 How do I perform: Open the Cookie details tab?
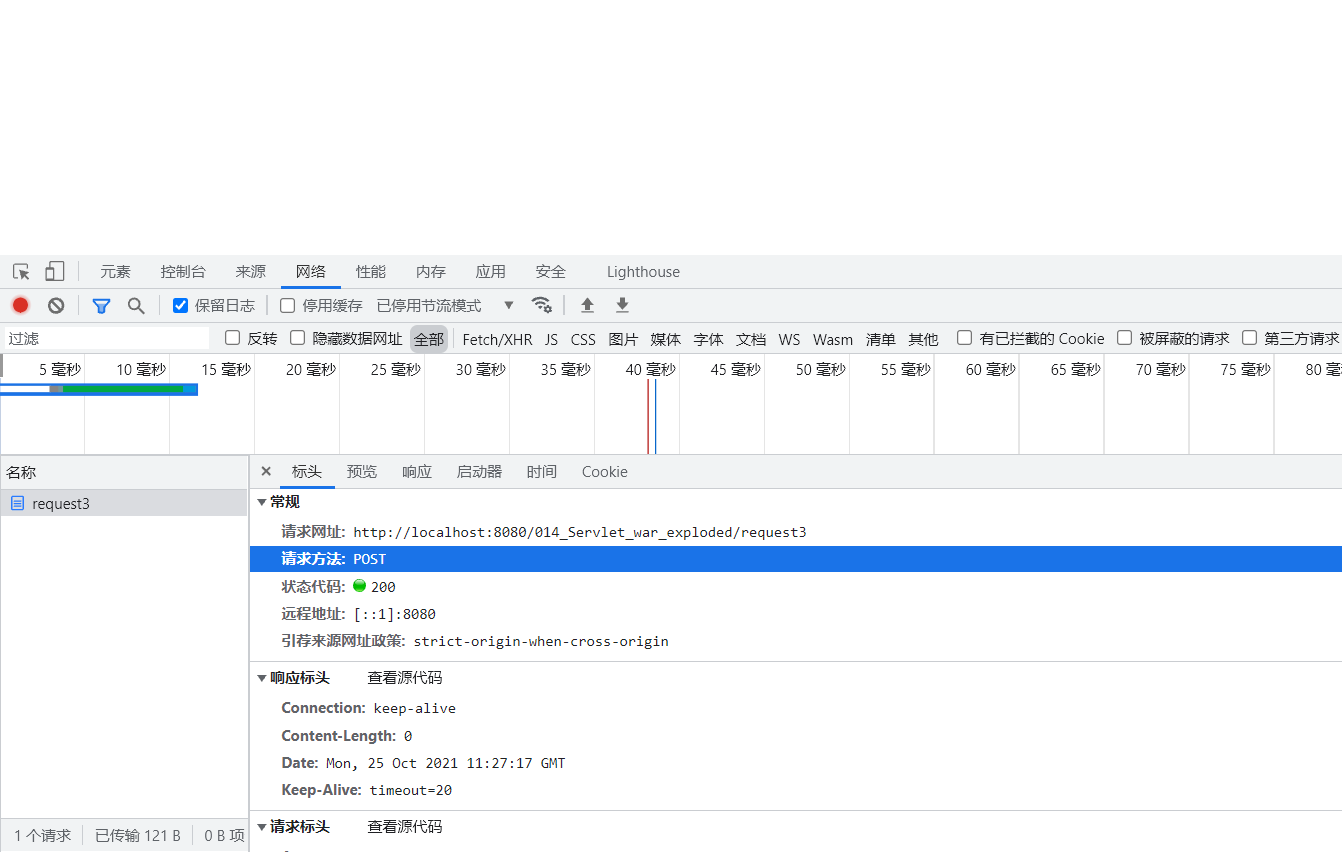(x=605, y=472)
